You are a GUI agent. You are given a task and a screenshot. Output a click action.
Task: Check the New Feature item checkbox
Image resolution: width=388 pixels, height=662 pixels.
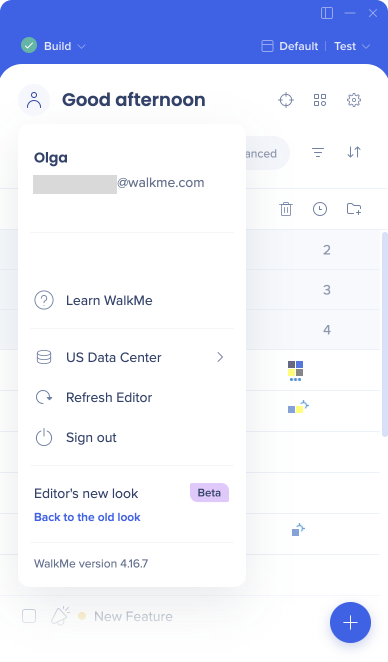[29, 616]
